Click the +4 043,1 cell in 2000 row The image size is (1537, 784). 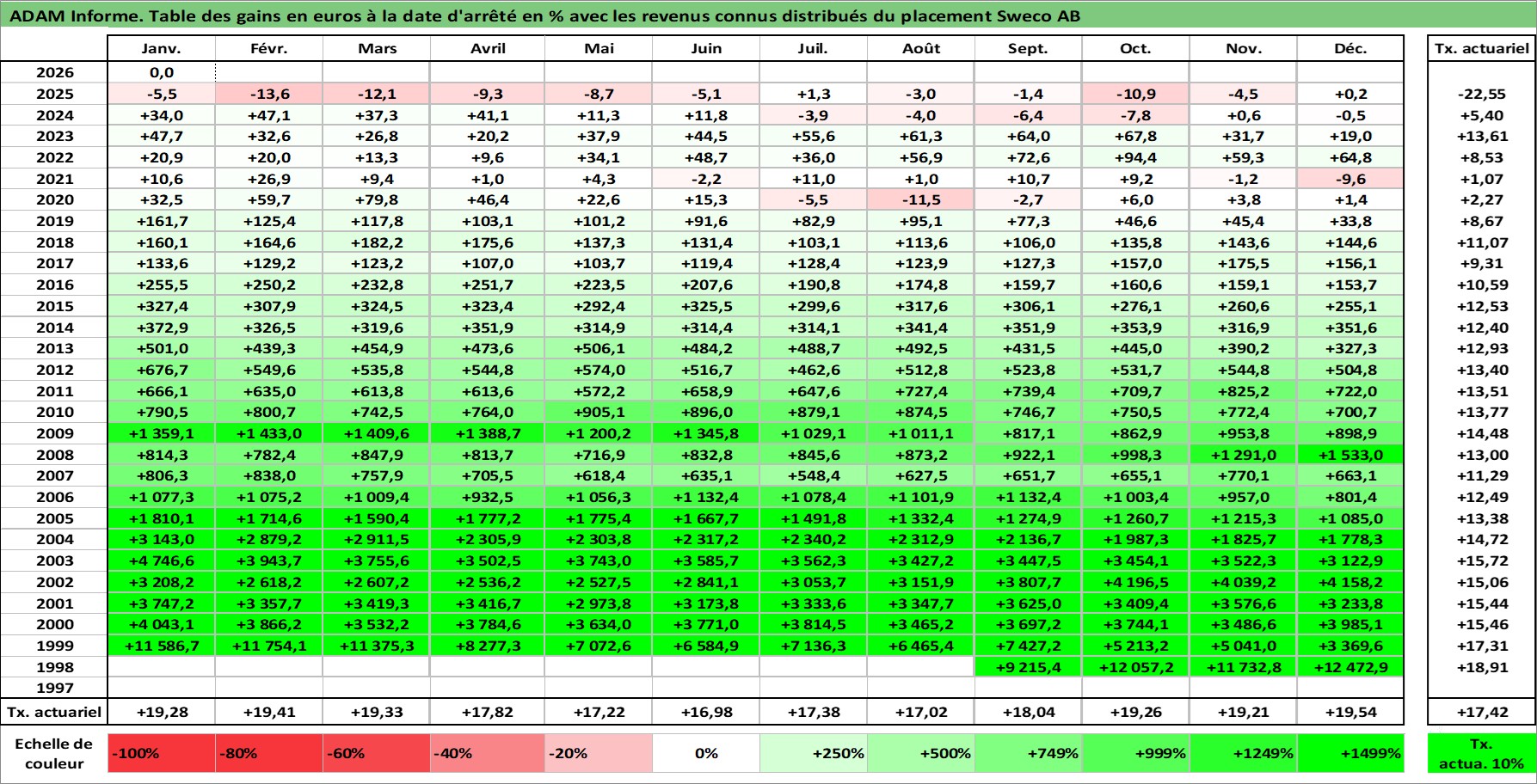click(162, 624)
